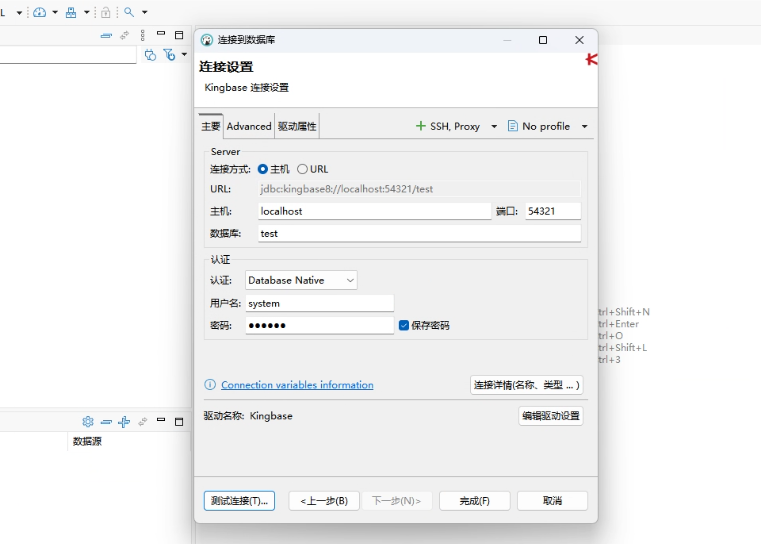
Task: Click the database field containing test
Action: [x=419, y=233]
